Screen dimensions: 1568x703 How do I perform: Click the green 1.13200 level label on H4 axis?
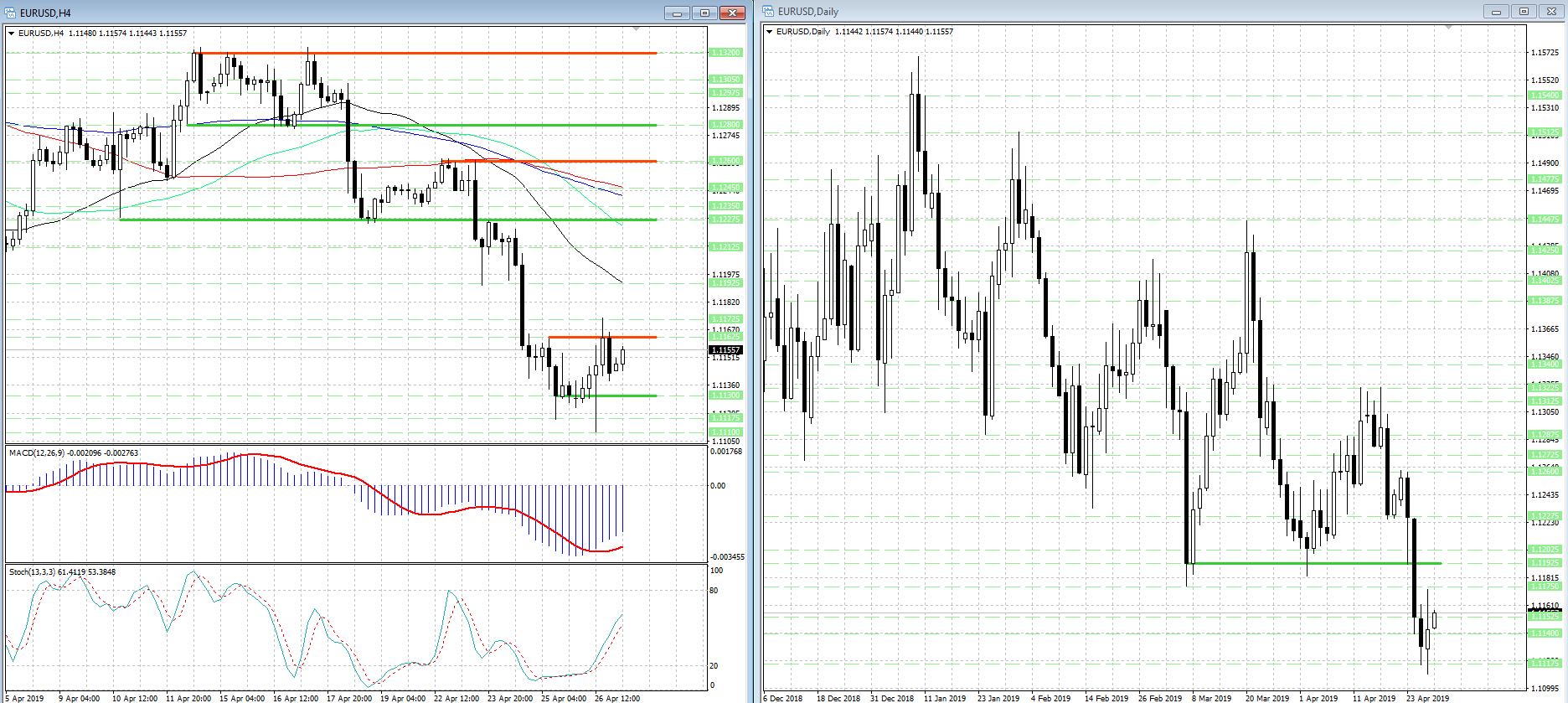pos(725,53)
